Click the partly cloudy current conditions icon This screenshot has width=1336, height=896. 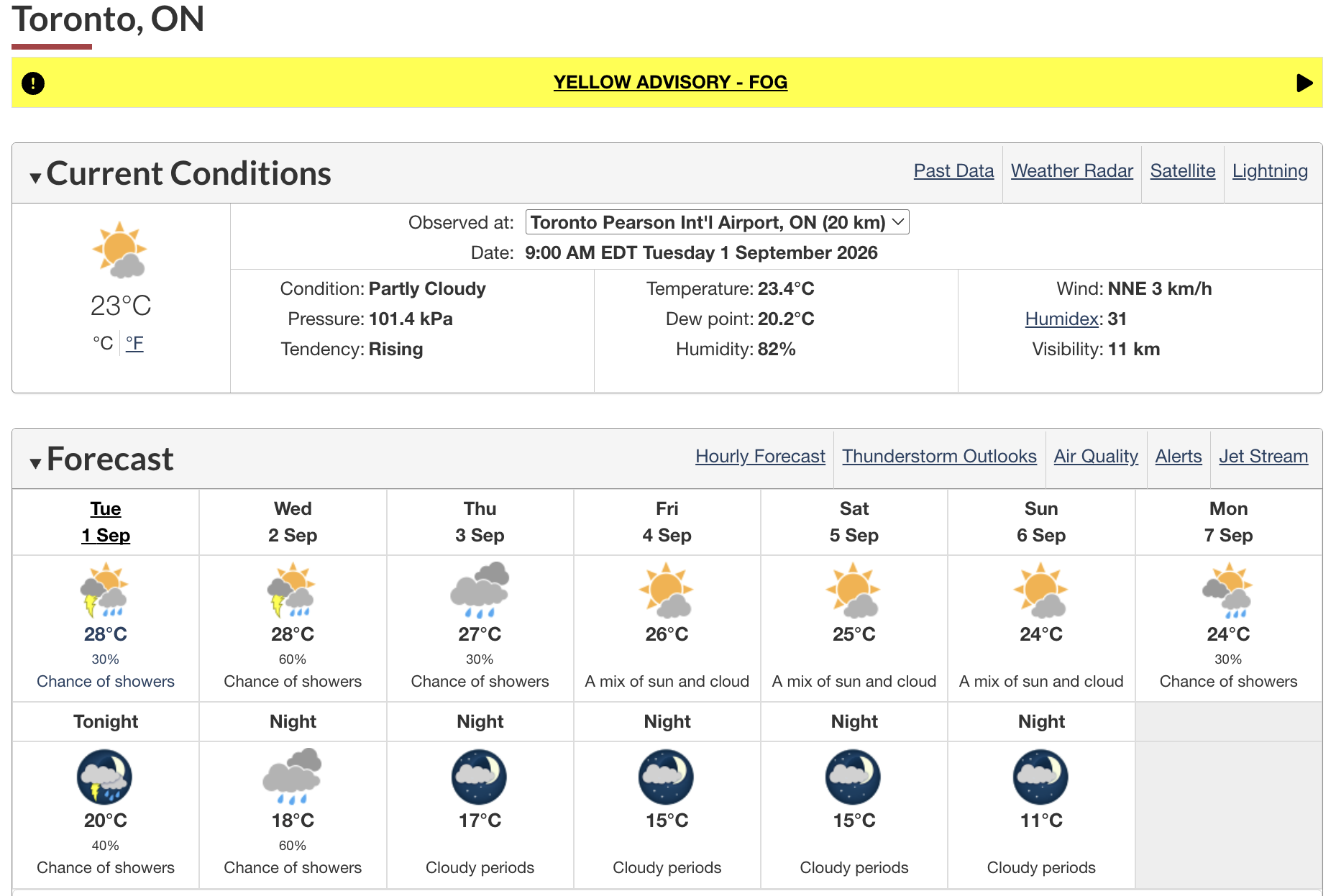pyautogui.click(x=120, y=250)
